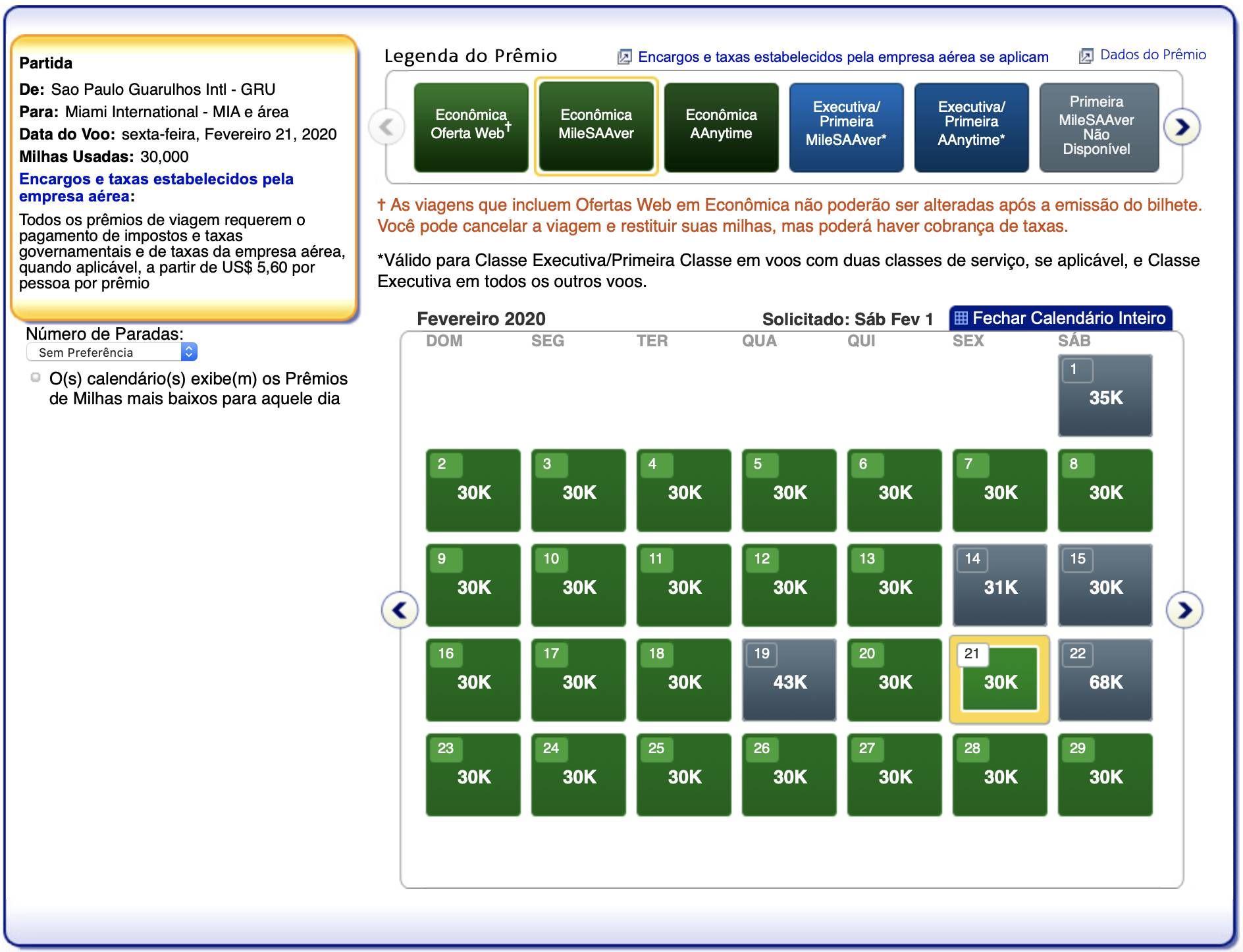Image resolution: width=1243 pixels, height=952 pixels.
Task: Click the highlighted February 21 cell
Action: [x=1000, y=680]
